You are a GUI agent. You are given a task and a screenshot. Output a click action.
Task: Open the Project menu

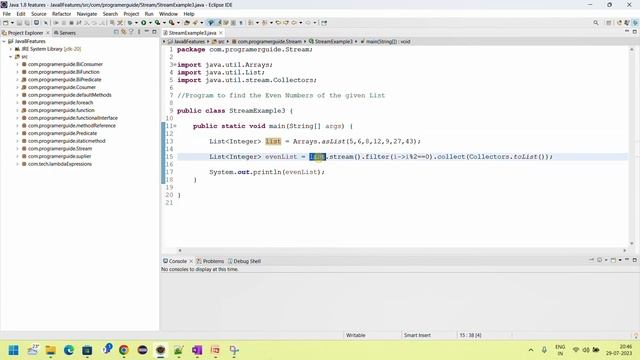coord(131,14)
